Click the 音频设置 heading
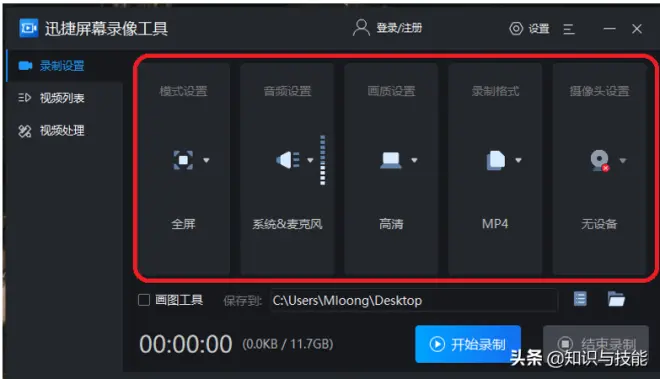 tap(287, 91)
